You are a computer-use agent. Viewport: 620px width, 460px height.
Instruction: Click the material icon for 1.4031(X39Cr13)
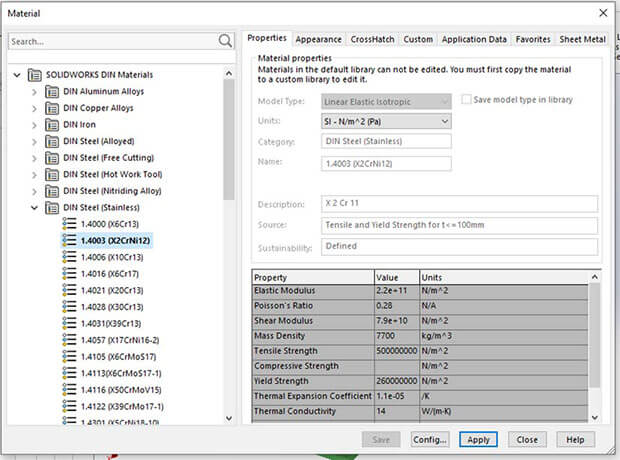click(x=69, y=324)
